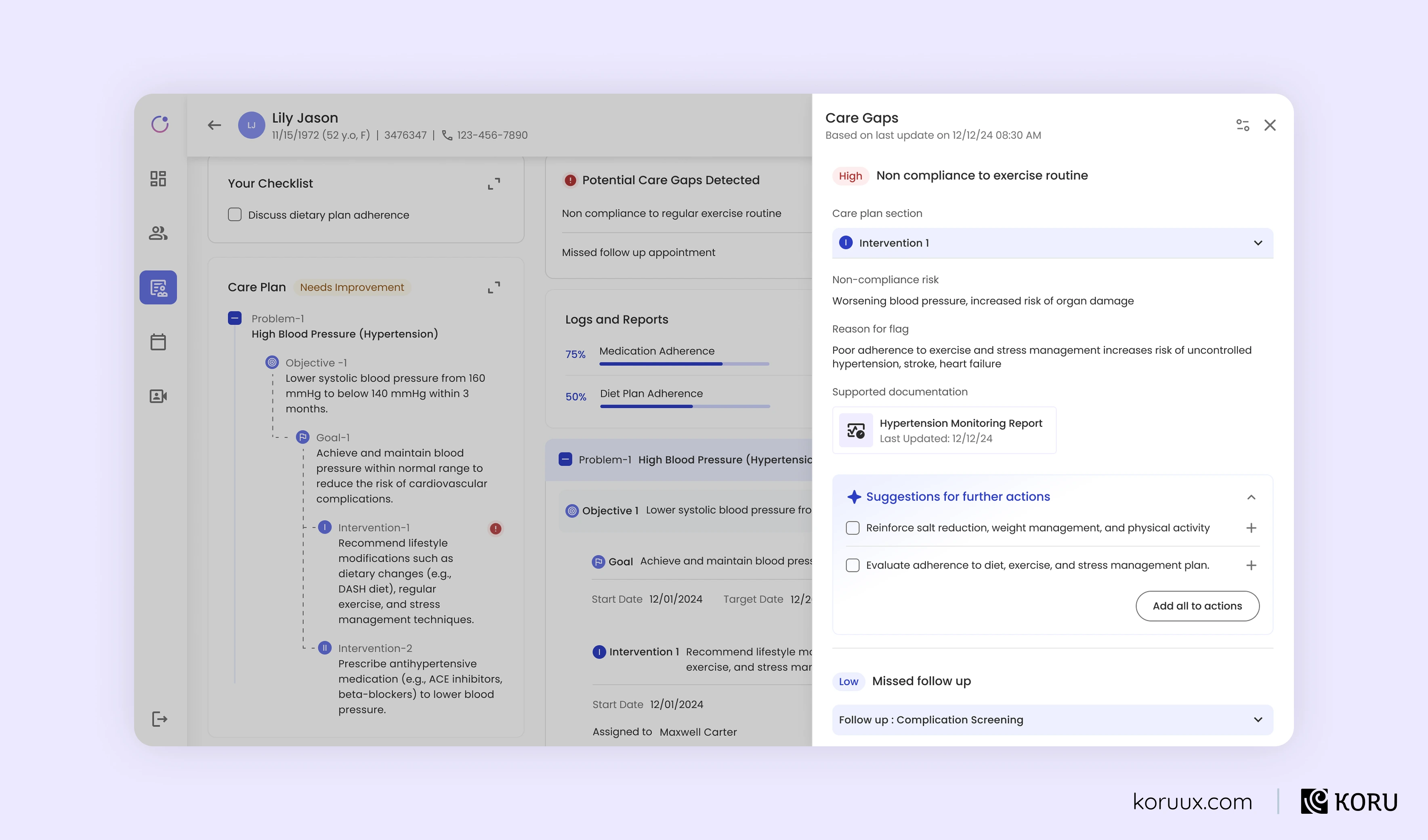The image size is (1428, 840).
Task: Expand the Care Plan card
Action: pos(494,288)
